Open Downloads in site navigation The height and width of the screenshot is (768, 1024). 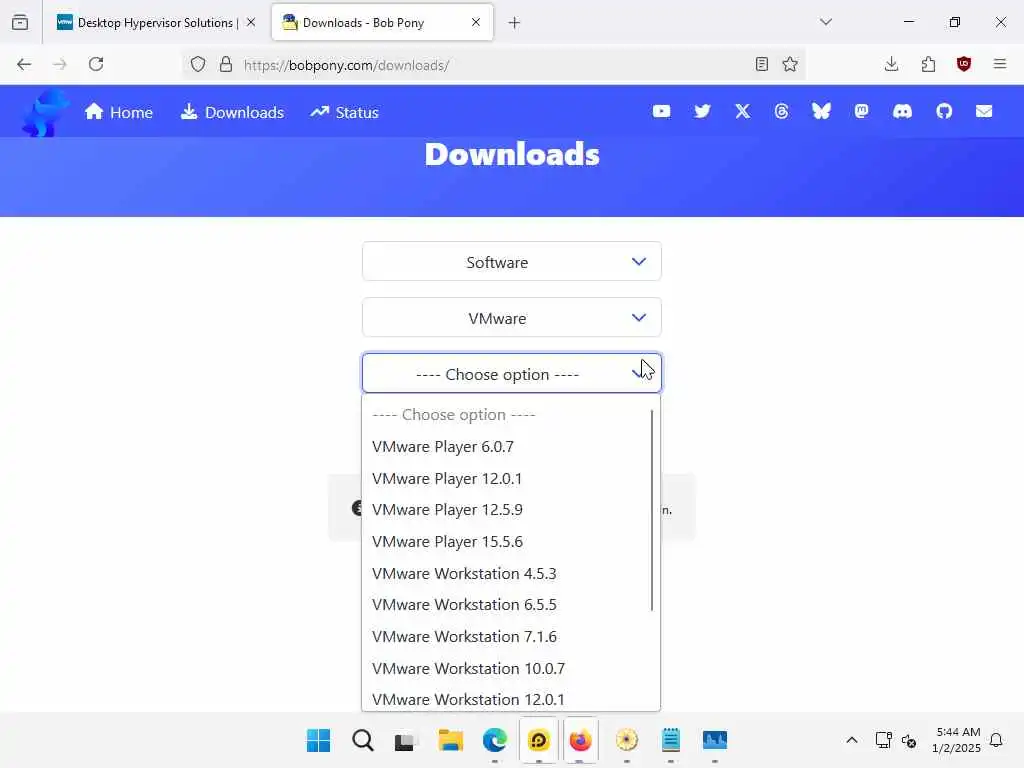[x=232, y=112]
